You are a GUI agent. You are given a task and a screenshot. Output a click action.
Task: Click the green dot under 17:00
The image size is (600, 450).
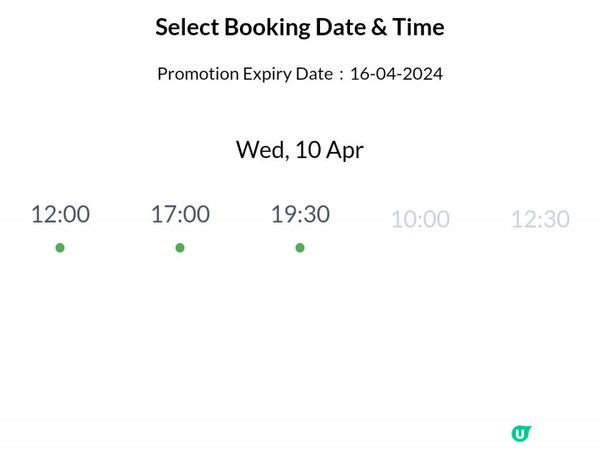pyautogui.click(x=180, y=248)
